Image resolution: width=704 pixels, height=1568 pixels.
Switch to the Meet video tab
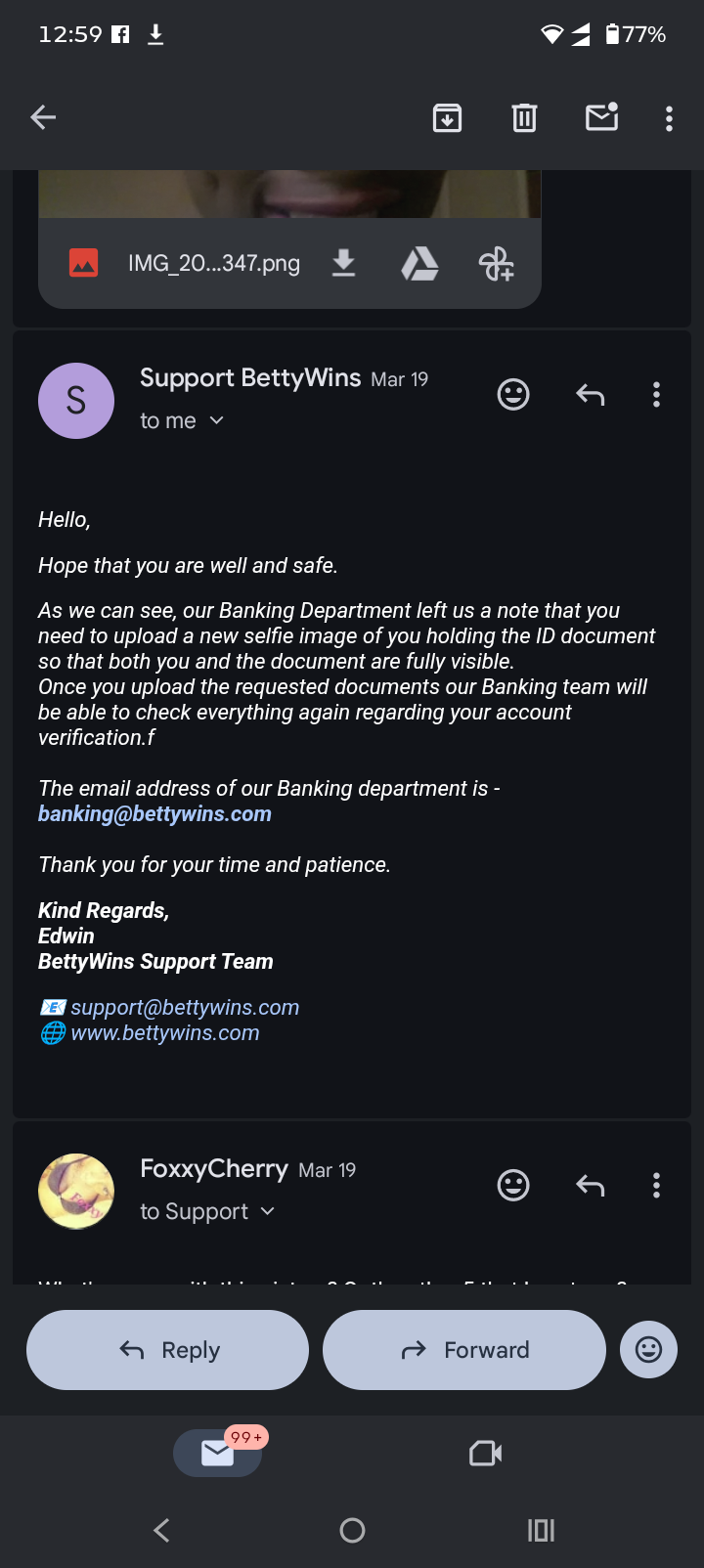pyautogui.click(x=486, y=1454)
